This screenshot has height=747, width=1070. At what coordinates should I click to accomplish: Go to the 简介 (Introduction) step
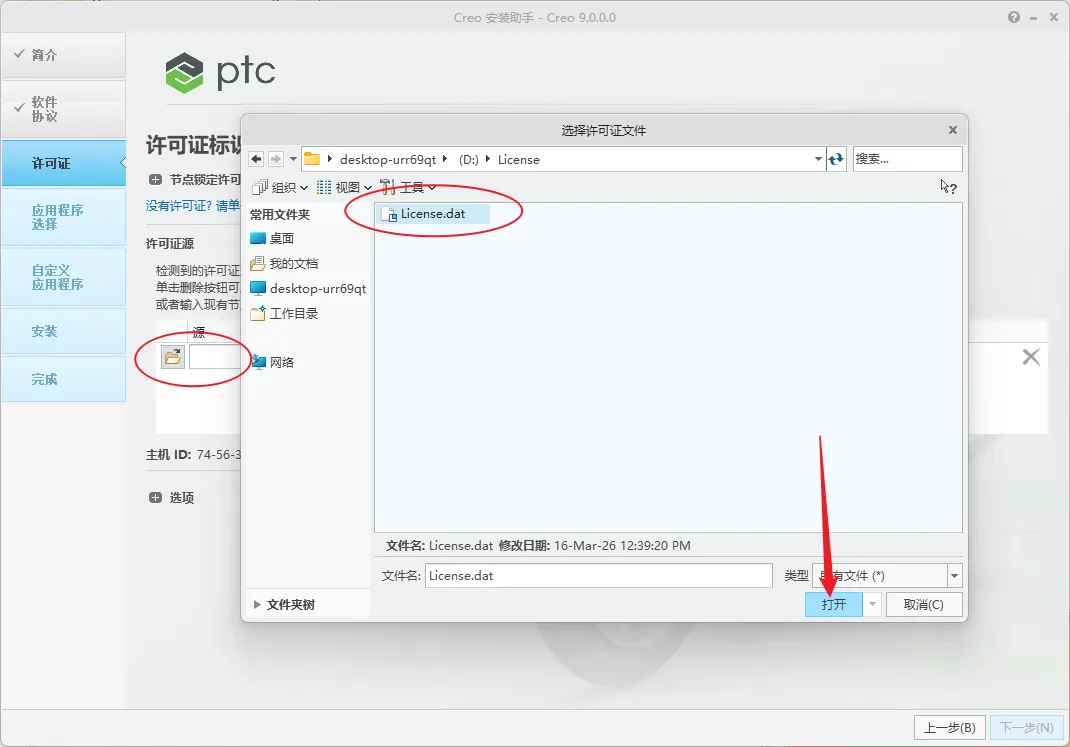pyautogui.click(x=63, y=55)
